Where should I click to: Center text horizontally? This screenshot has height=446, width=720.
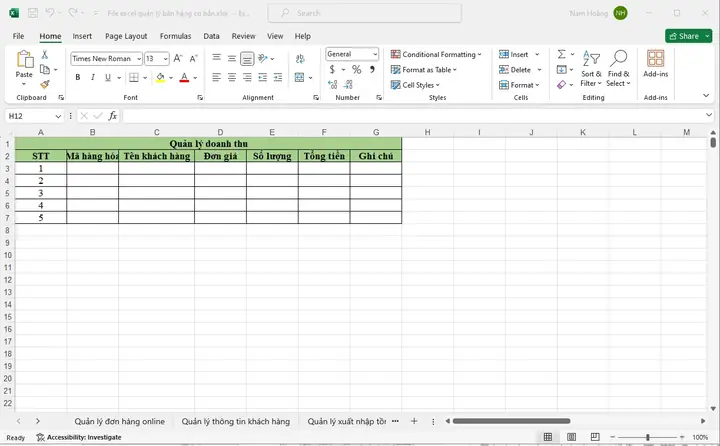[x=232, y=77]
